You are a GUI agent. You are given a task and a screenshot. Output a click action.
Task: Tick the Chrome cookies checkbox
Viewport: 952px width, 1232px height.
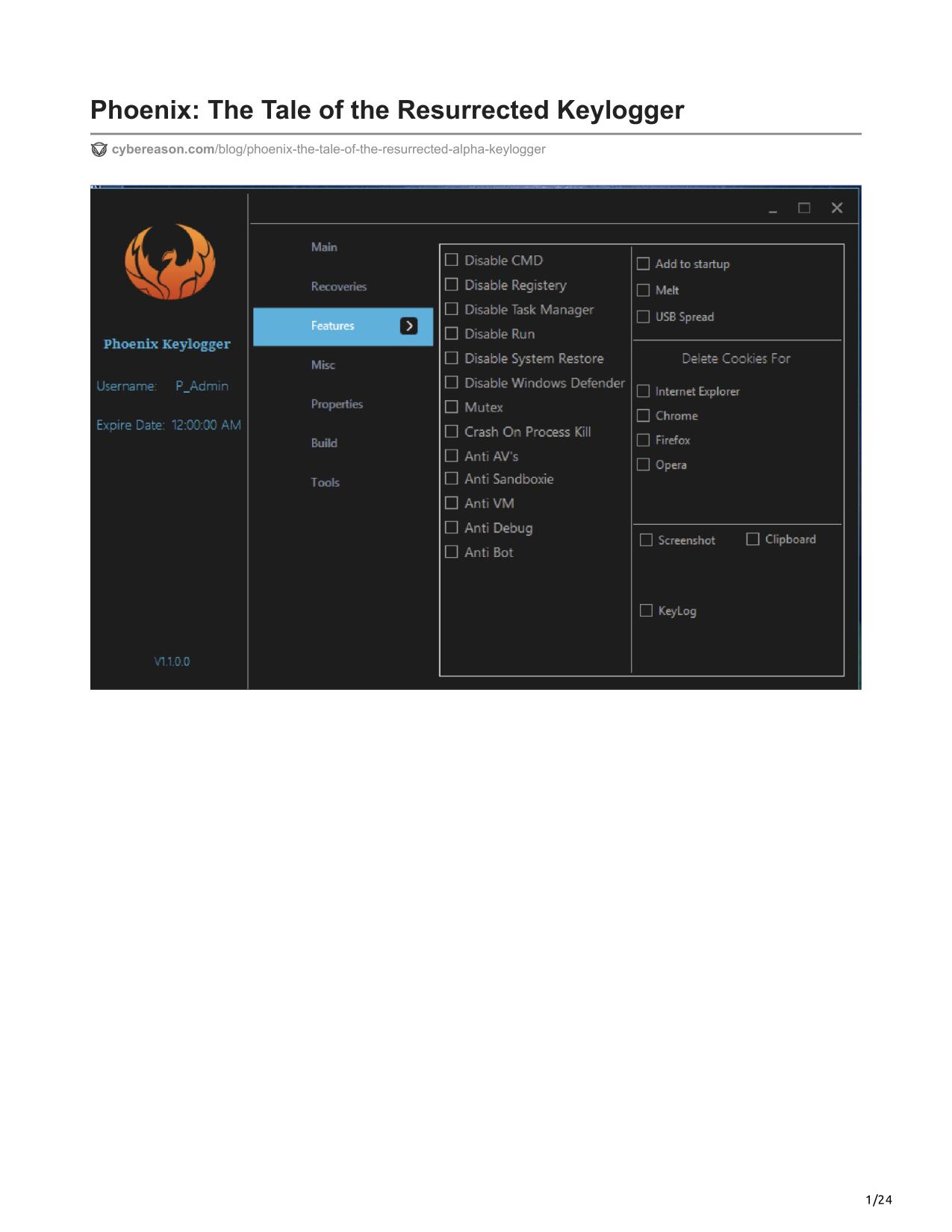click(643, 415)
